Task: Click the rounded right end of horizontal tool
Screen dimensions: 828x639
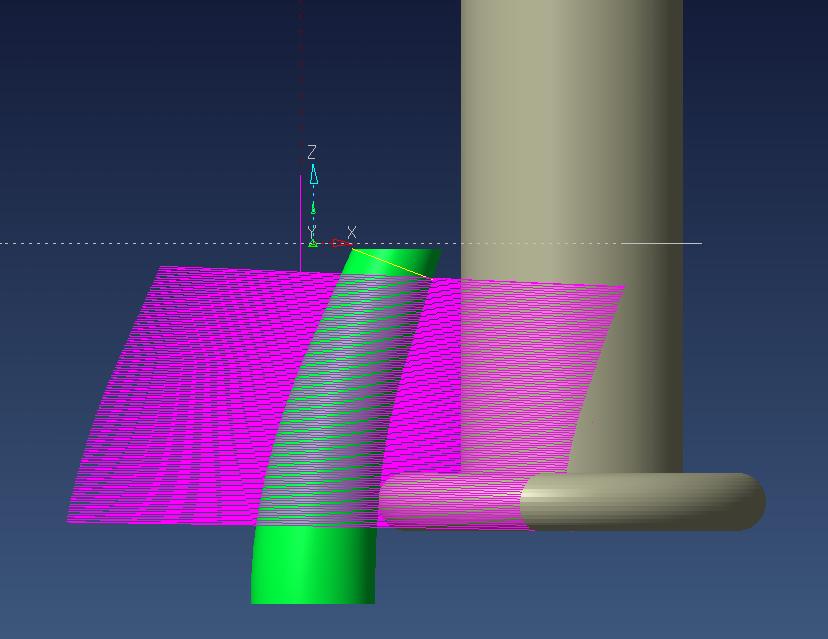Action: coord(745,502)
